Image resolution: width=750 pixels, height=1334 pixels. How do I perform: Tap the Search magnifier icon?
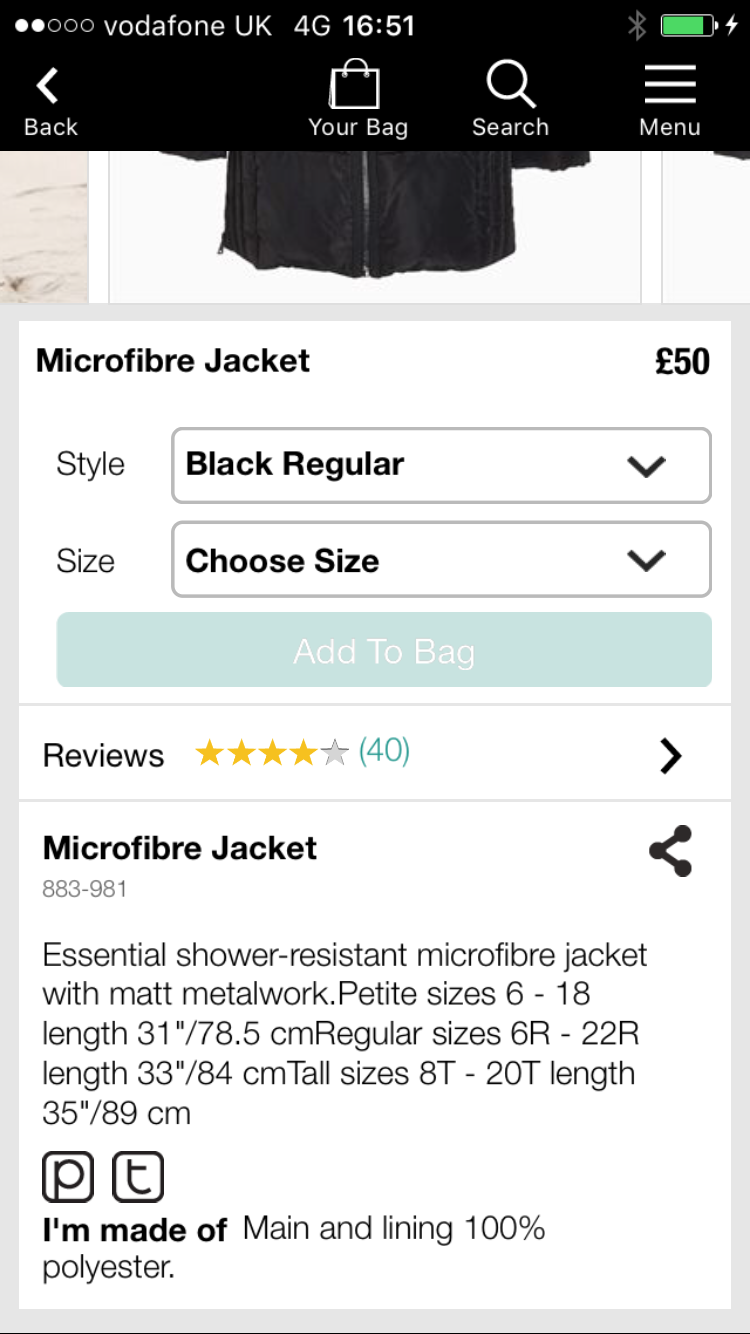click(510, 86)
